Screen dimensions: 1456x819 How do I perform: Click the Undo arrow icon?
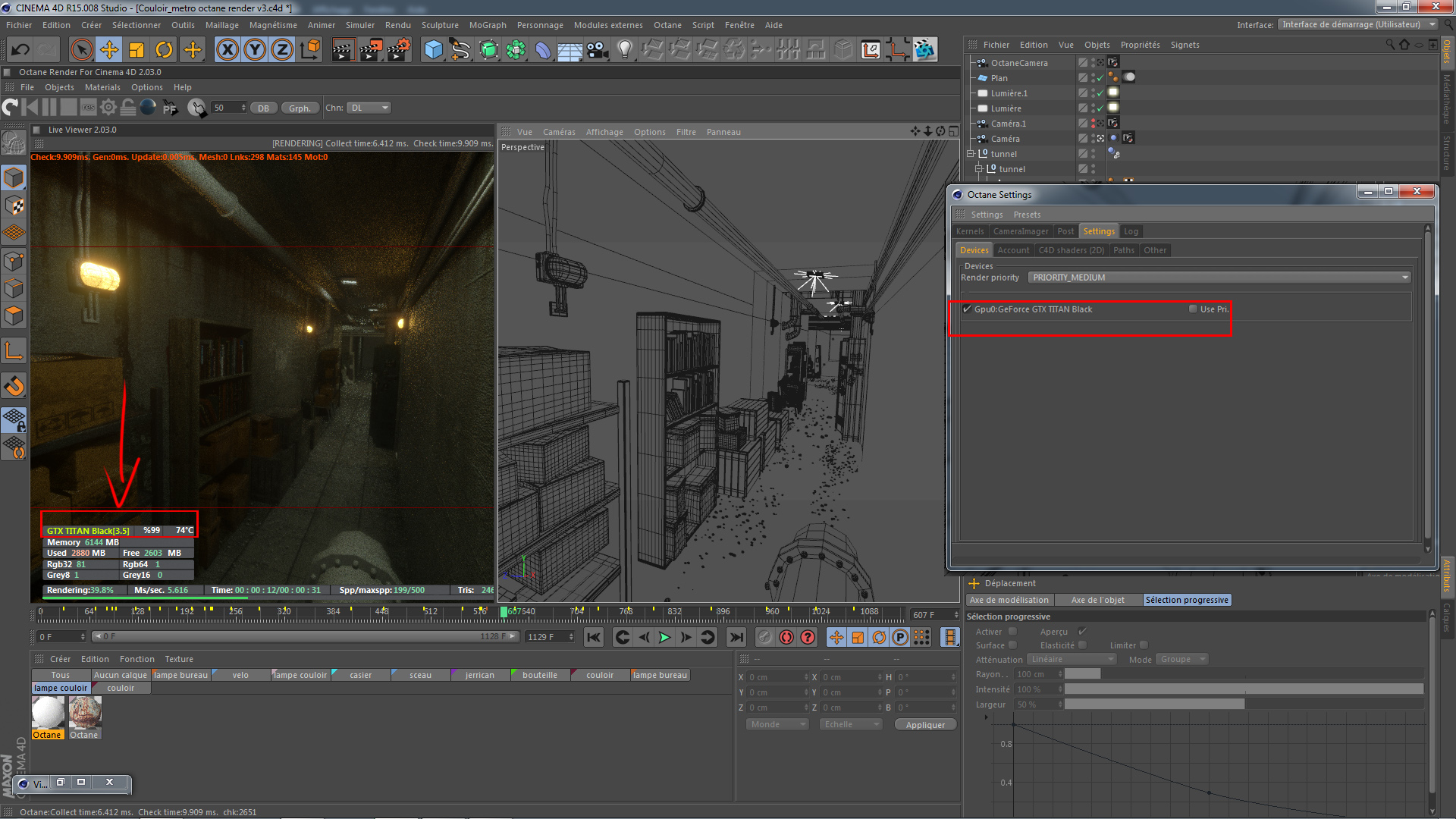pos(20,50)
